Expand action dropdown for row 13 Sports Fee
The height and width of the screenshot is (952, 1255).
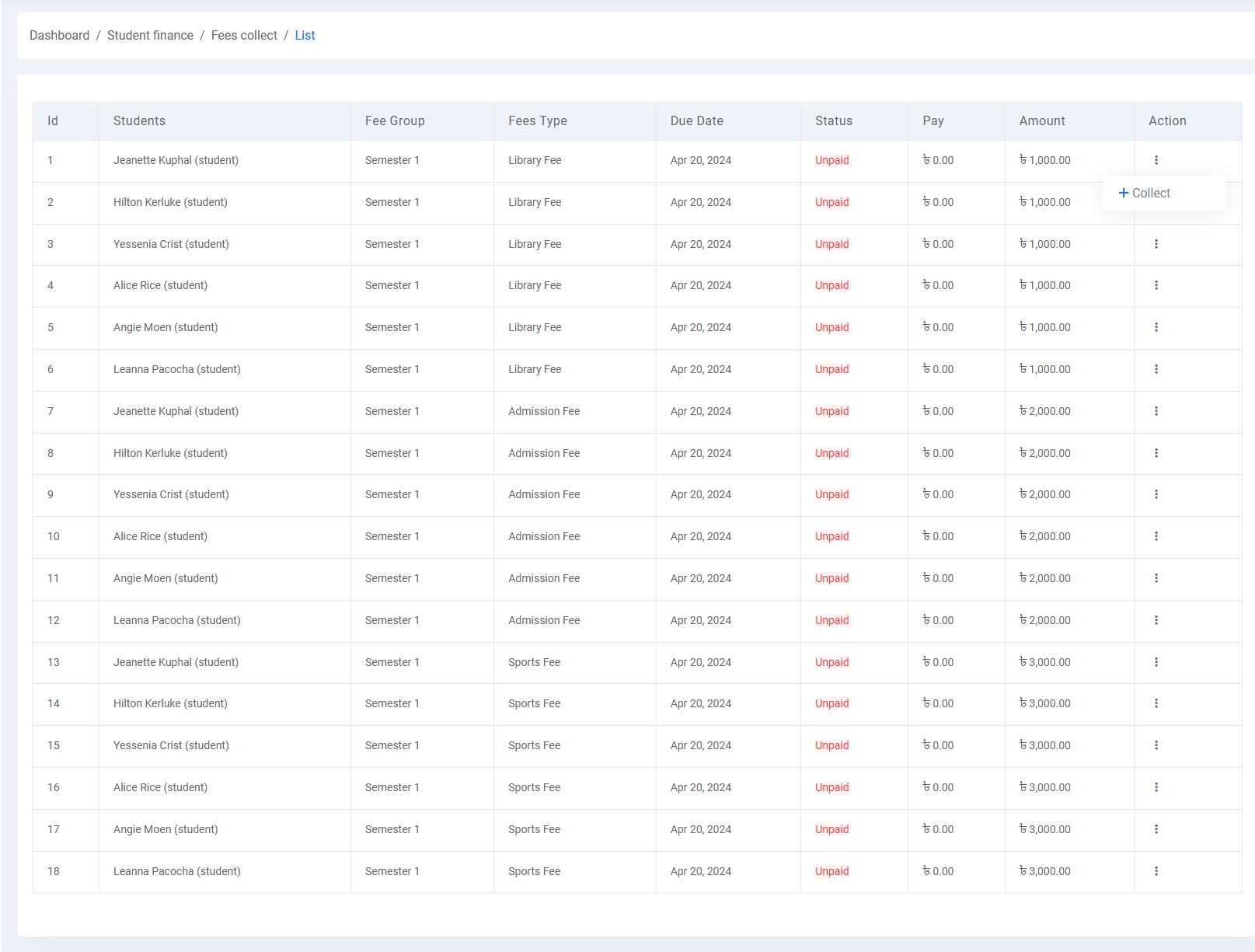[x=1156, y=662]
